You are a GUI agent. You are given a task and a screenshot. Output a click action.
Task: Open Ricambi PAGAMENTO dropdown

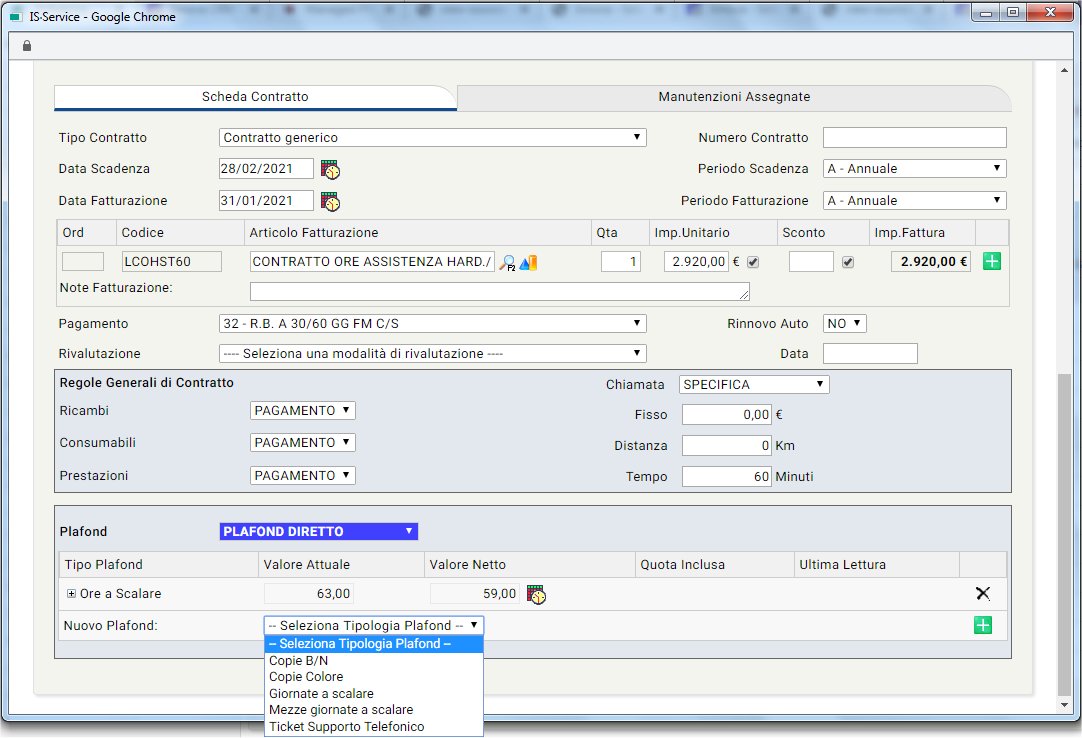coord(302,411)
